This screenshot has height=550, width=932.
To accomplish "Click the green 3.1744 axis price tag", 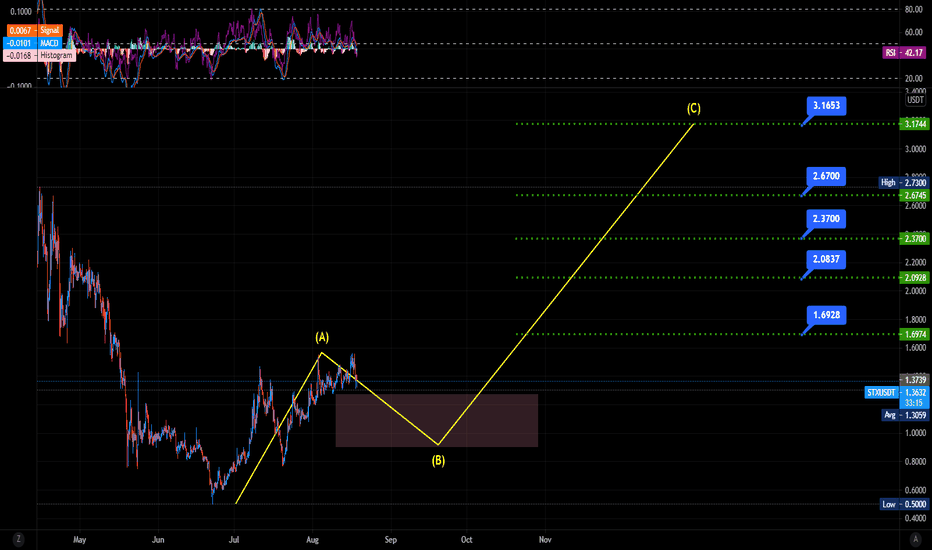I will pos(915,124).
